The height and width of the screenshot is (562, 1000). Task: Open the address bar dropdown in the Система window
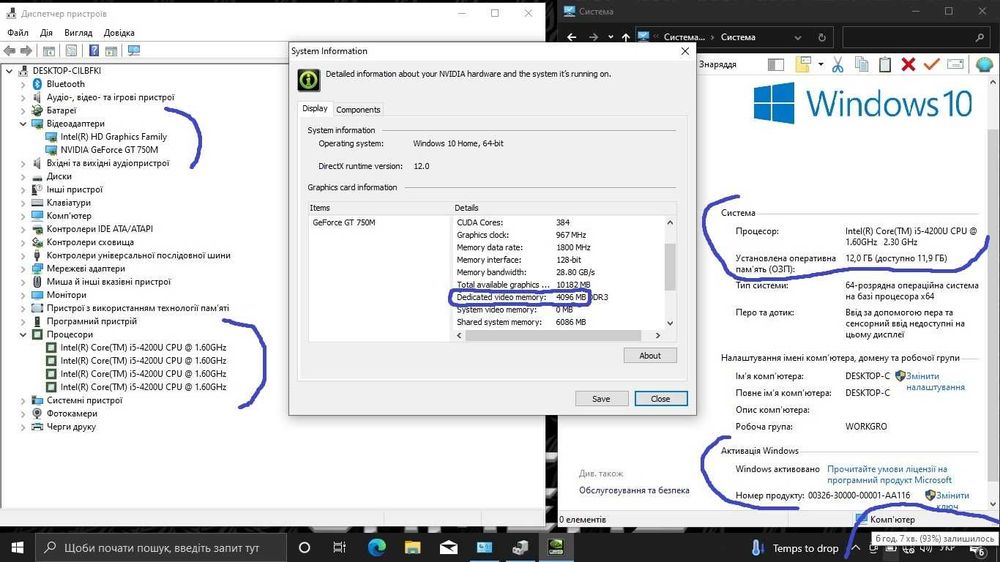(x=798, y=38)
